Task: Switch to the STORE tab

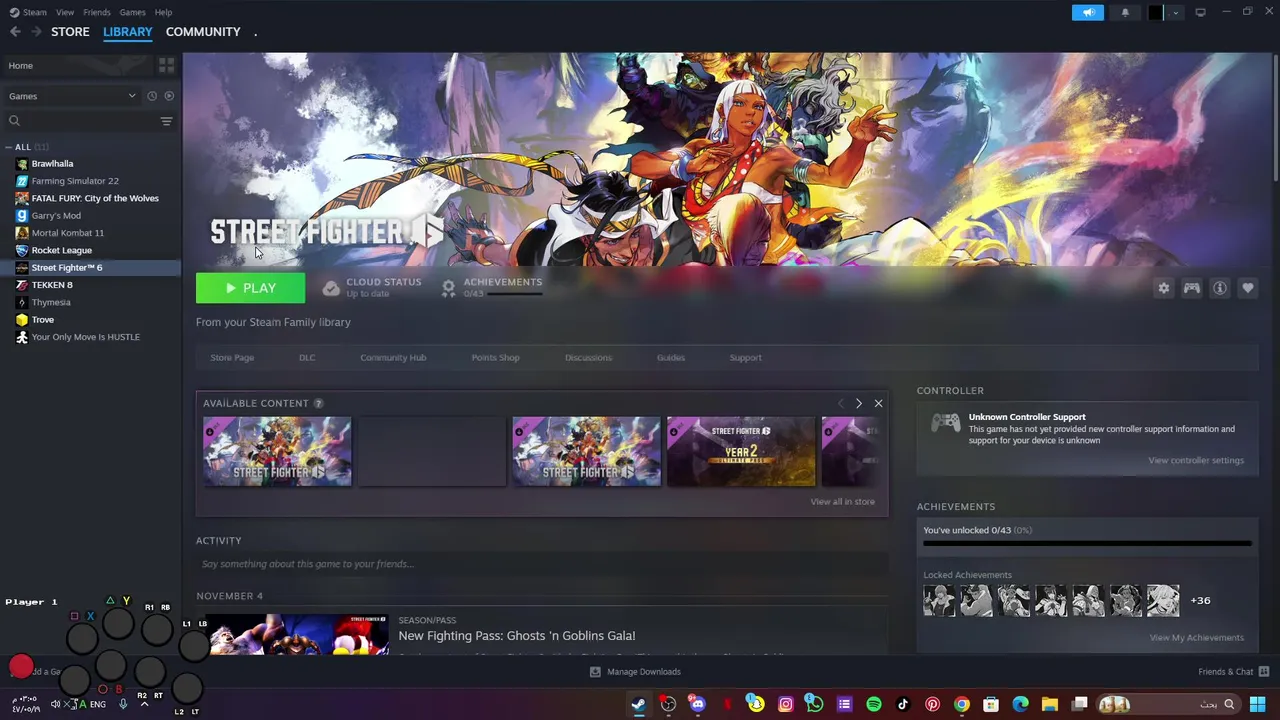Action: (70, 32)
